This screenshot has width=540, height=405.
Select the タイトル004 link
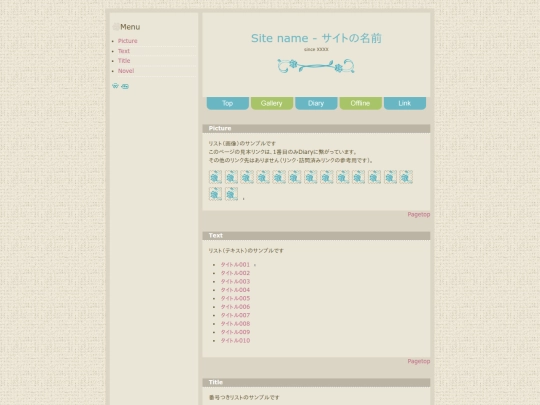coord(235,290)
